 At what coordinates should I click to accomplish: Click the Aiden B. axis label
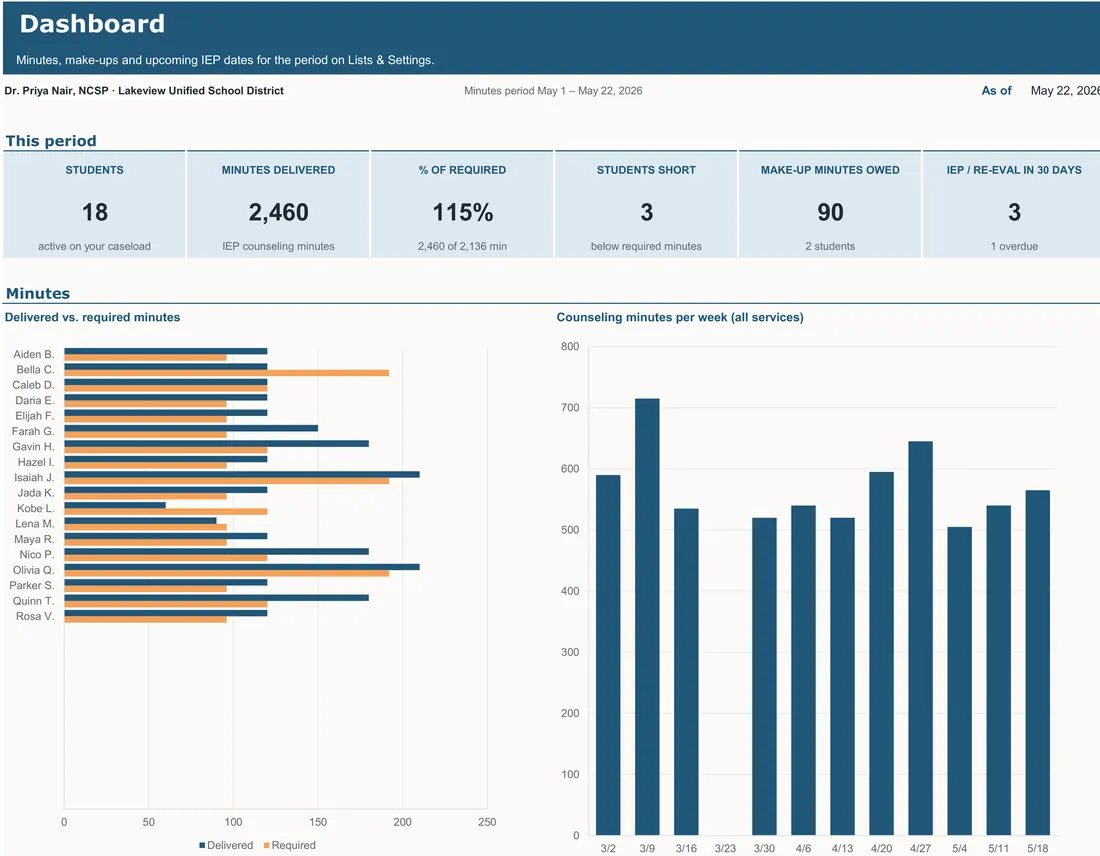pos(34,354)
